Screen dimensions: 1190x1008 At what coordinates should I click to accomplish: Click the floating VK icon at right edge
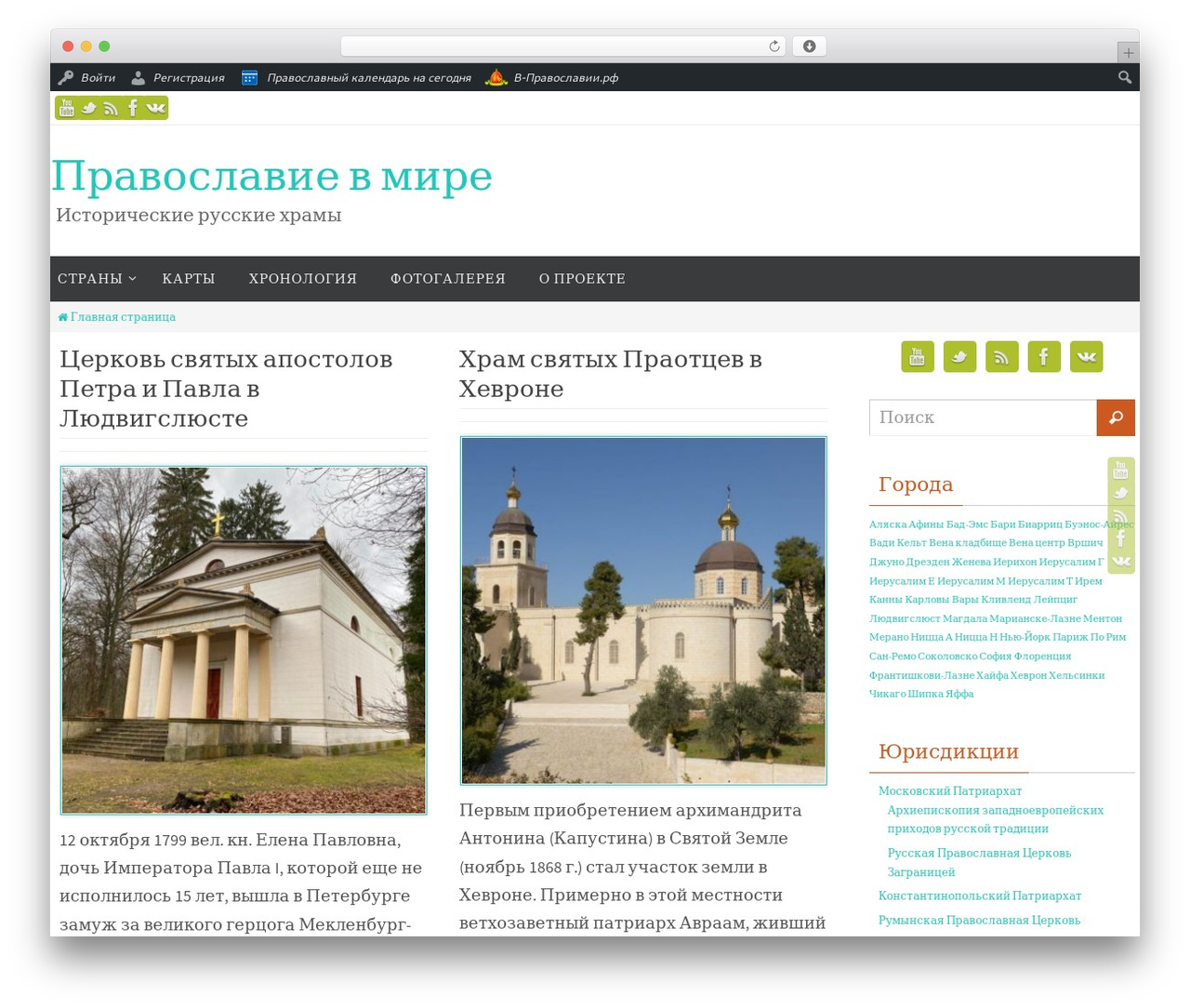(1121, 561)
